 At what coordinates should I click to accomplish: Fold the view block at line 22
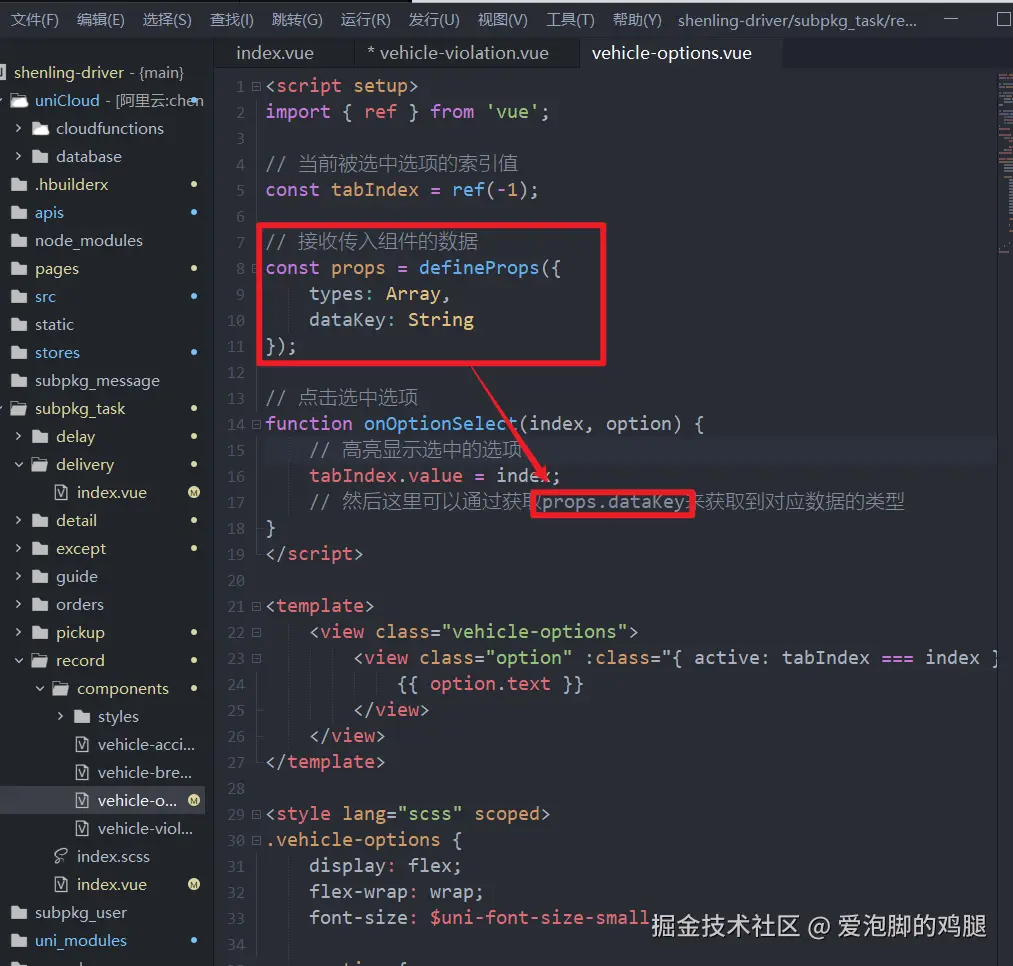pyautogui.click(x=256, y=633)
